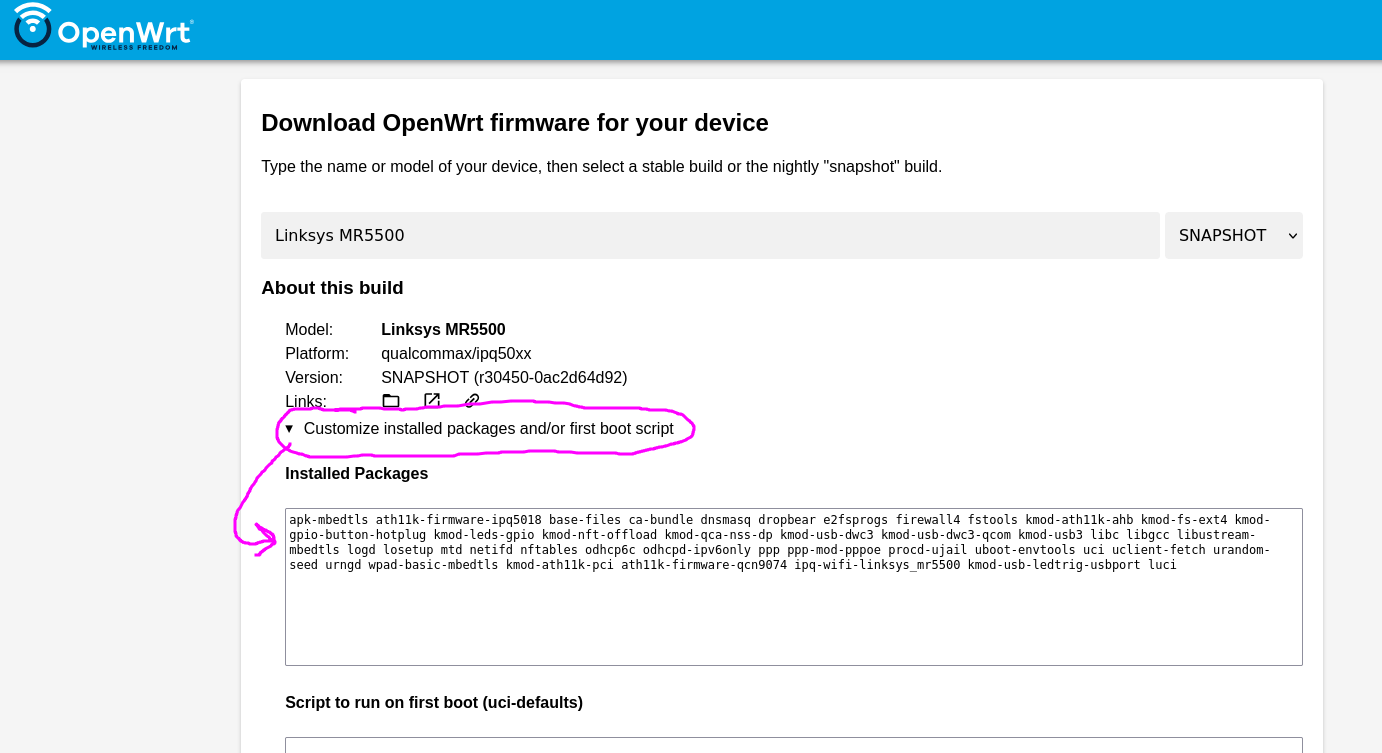Click the heading 'Download OpenWrt firmware for your device'
1382x753 pixels.
[515, 123]
